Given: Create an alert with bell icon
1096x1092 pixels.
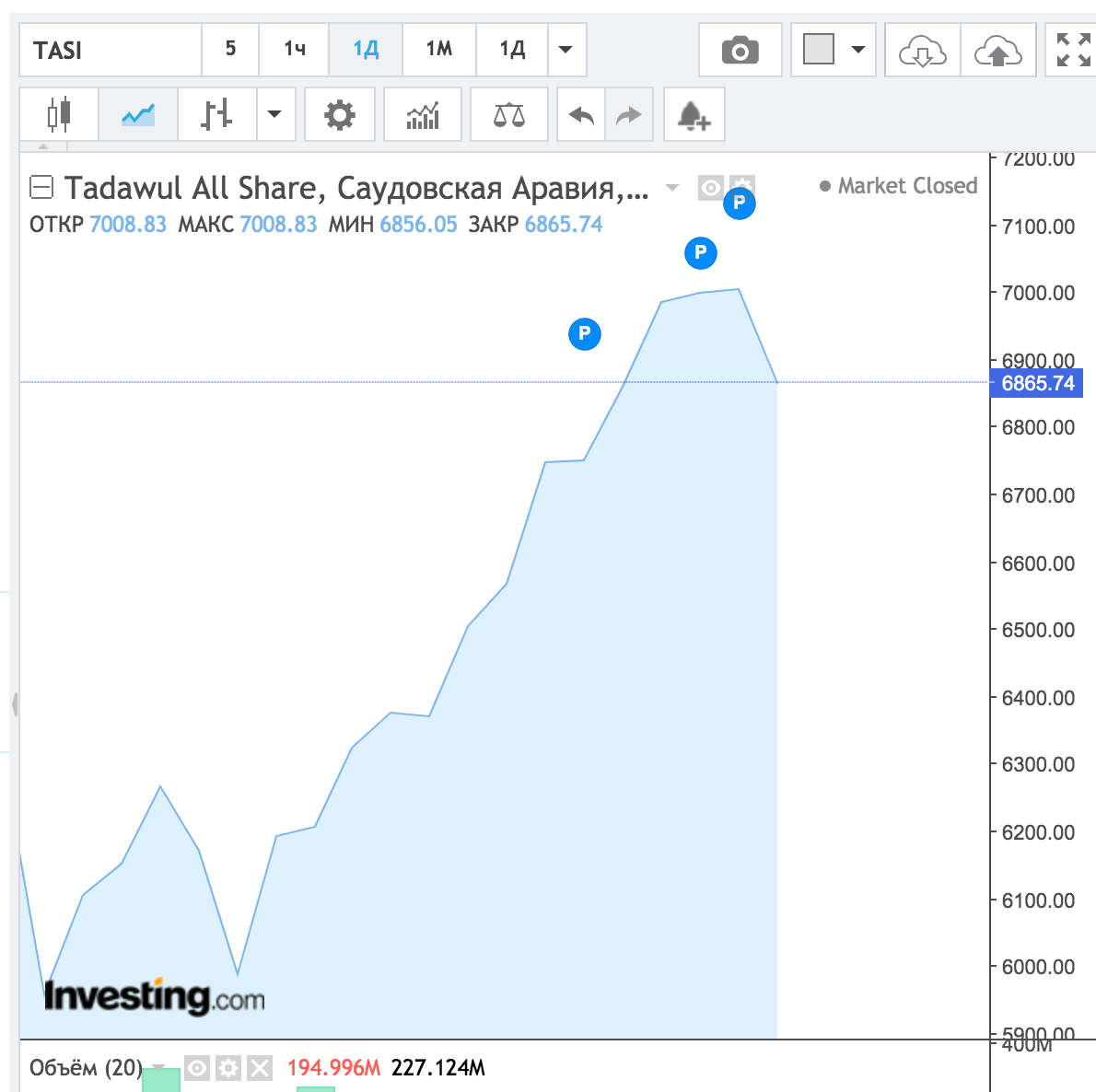Looking at the screenshot, I should click(694, 114).
